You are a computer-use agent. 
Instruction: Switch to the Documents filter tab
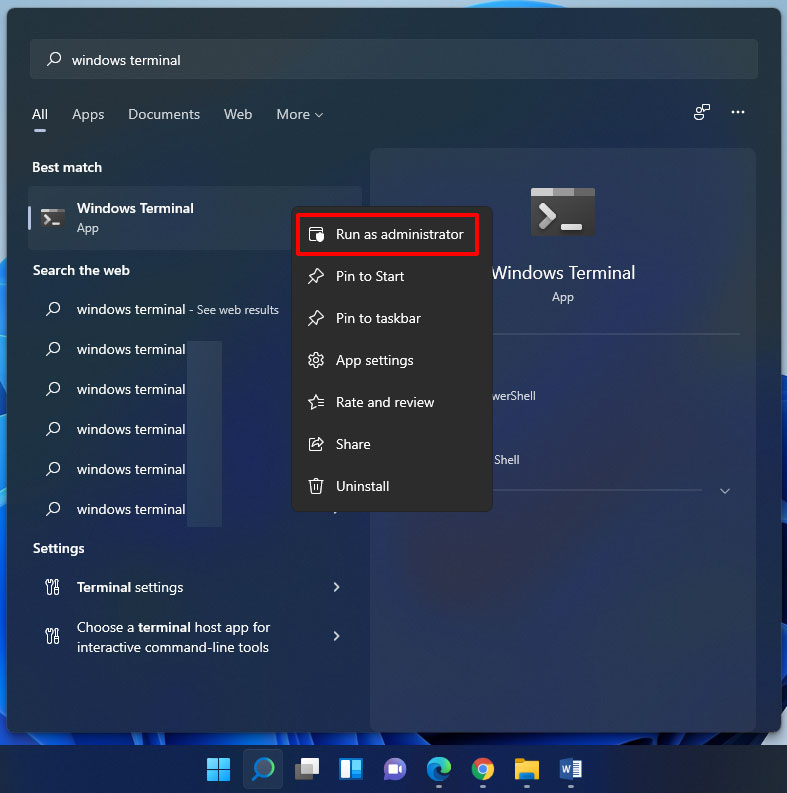[164, 114]
